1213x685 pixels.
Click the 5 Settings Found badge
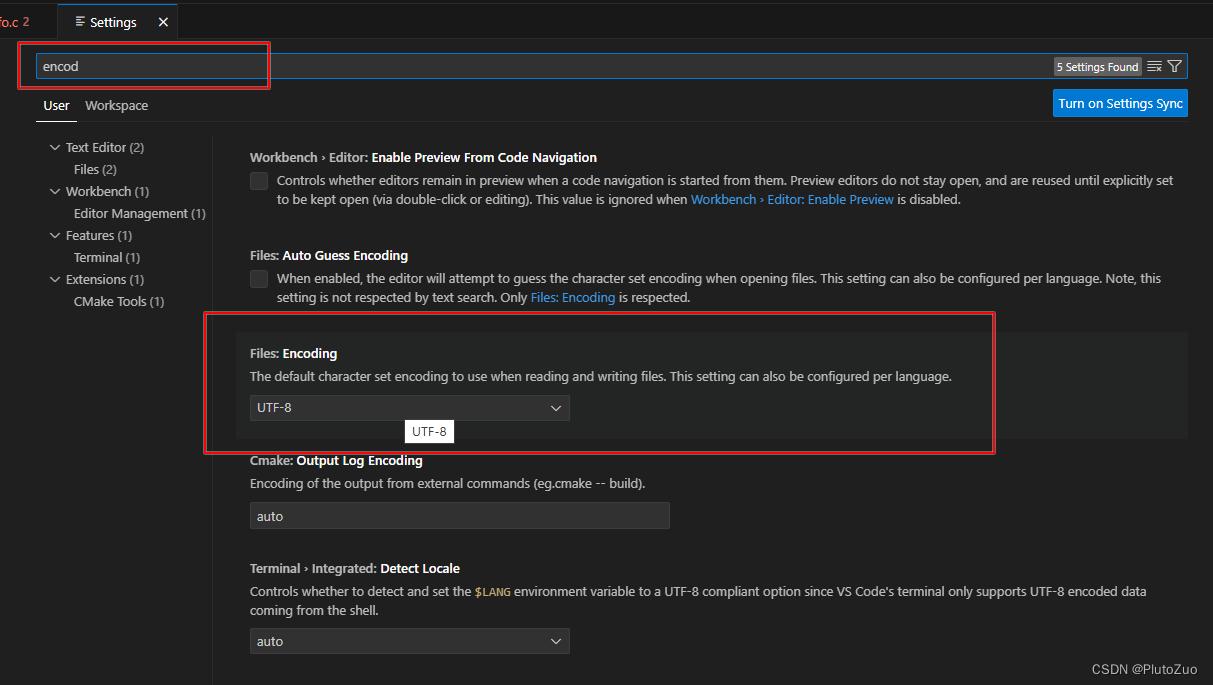(x=1098, y=67)
